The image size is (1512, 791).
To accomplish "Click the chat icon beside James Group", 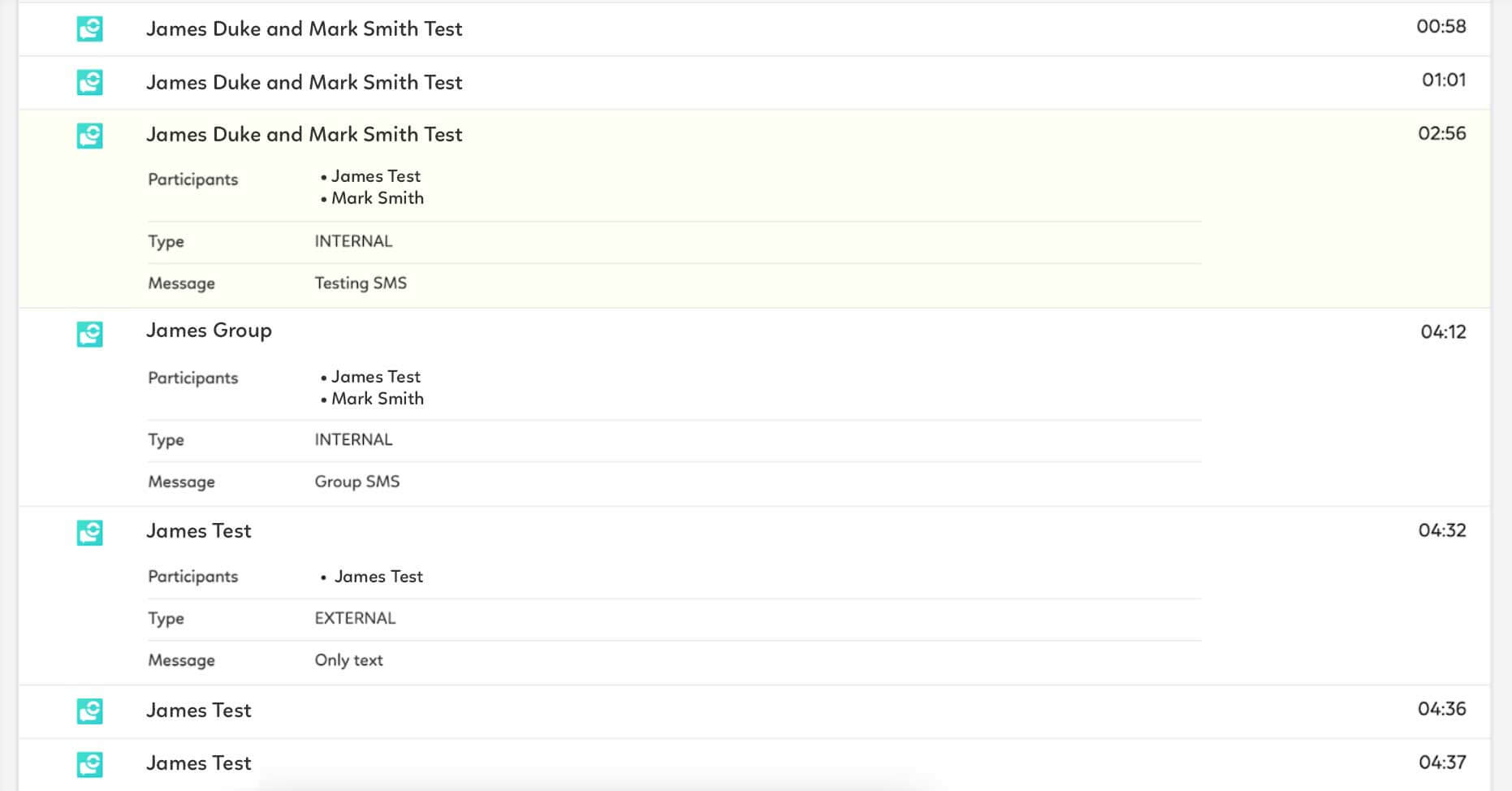I will point(89,334).
